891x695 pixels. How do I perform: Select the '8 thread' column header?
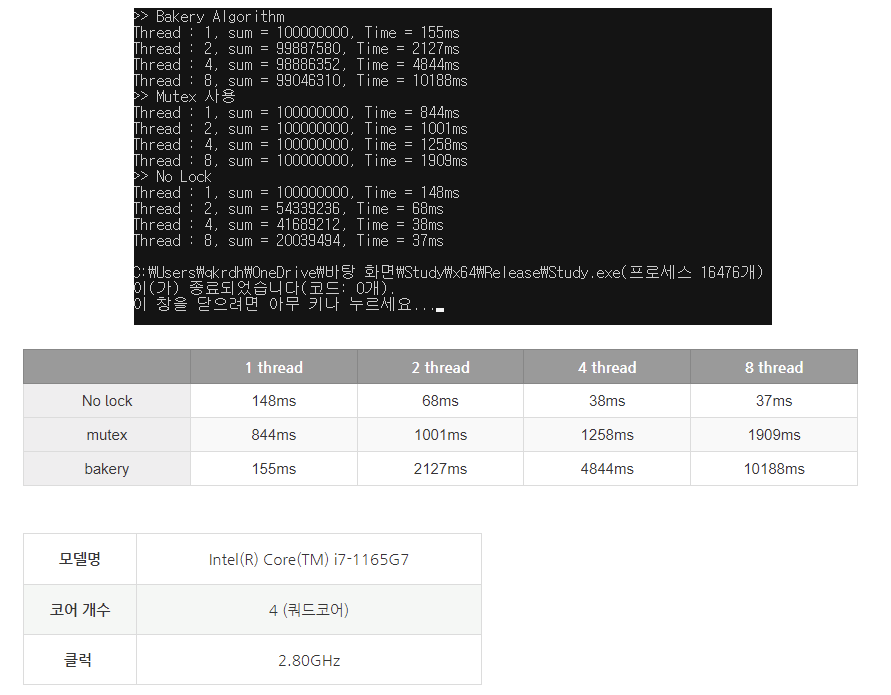point(774,367)
